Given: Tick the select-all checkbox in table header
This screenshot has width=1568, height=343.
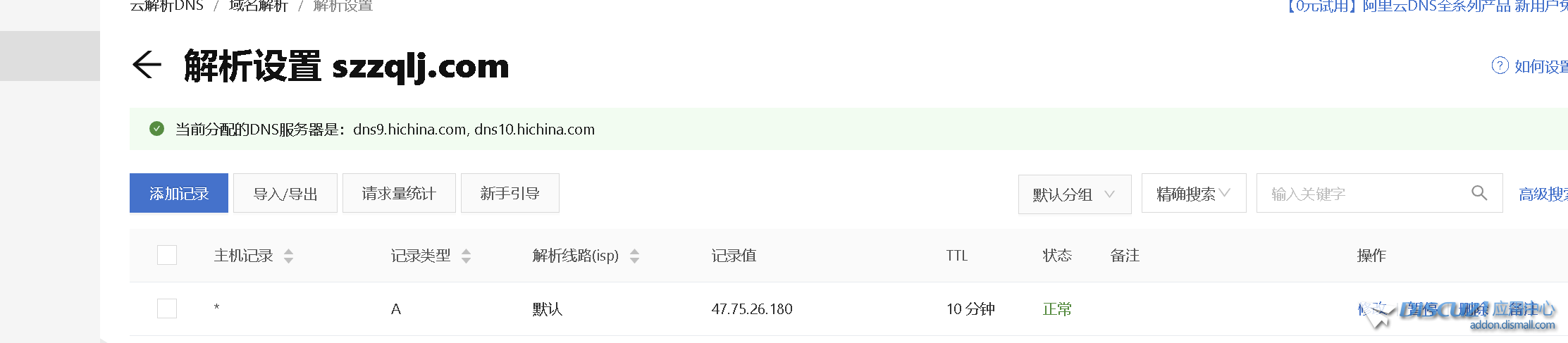Looking at the screenshot, I should (167, 255).
